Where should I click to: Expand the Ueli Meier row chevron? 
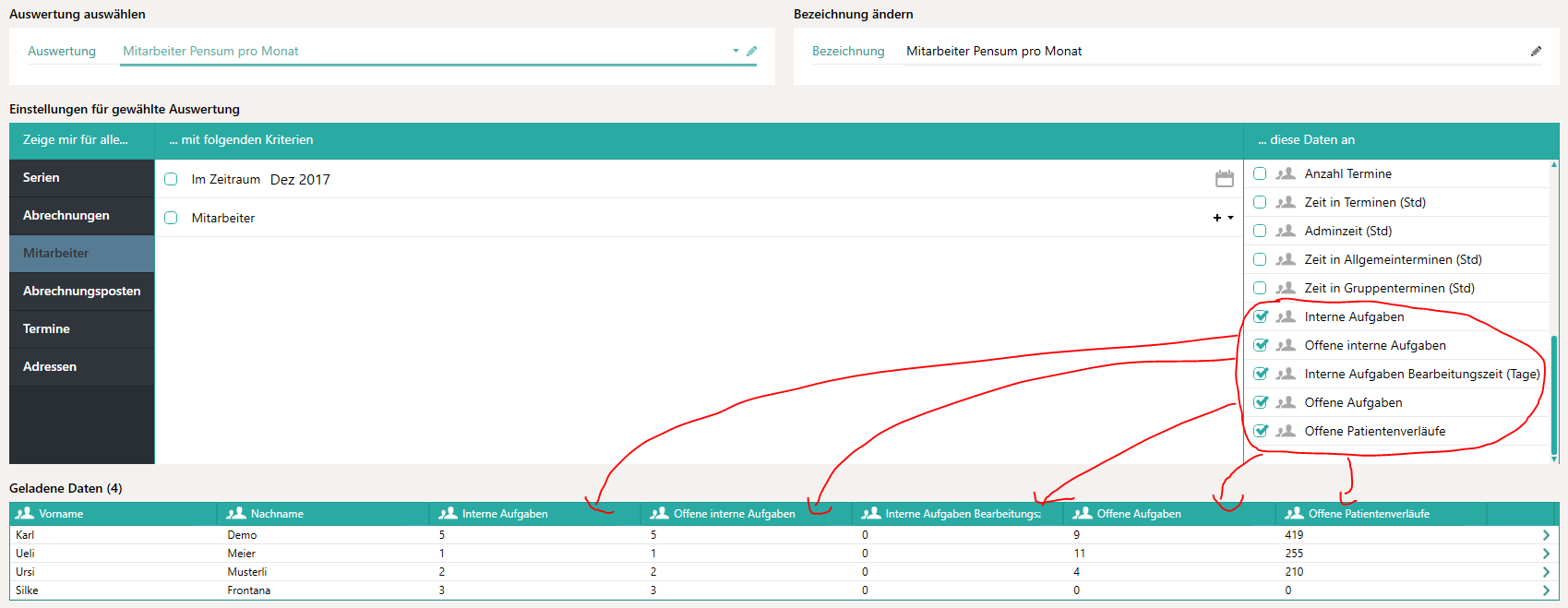[1546, 554]
